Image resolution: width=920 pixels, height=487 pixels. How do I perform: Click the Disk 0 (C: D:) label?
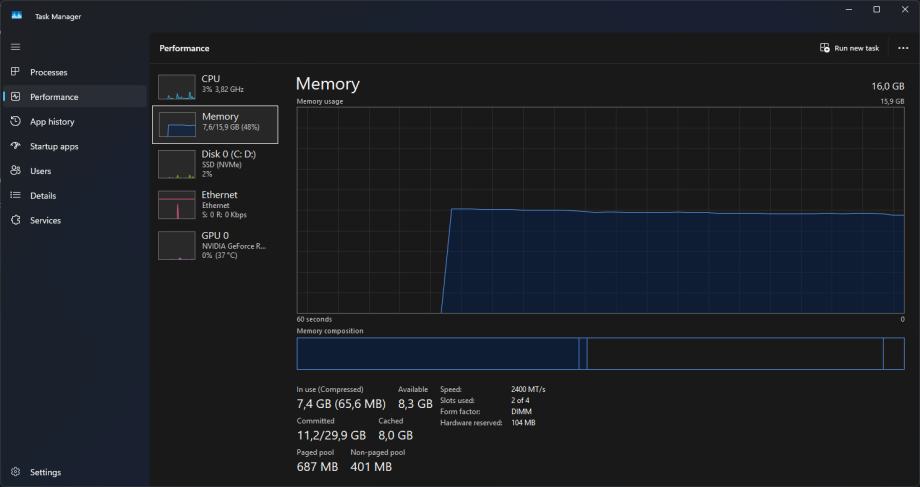[229, 154]
